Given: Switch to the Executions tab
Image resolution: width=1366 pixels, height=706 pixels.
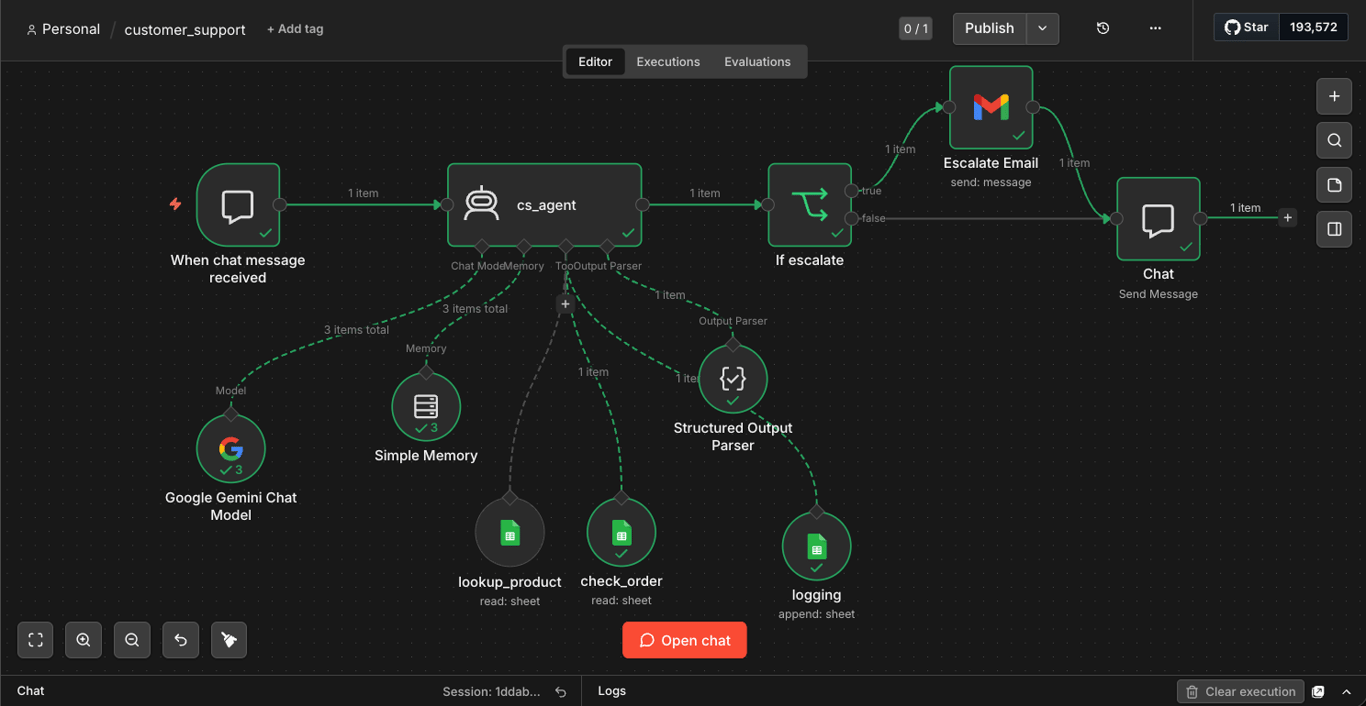Looking at the screenshot, I should point(668,62).
